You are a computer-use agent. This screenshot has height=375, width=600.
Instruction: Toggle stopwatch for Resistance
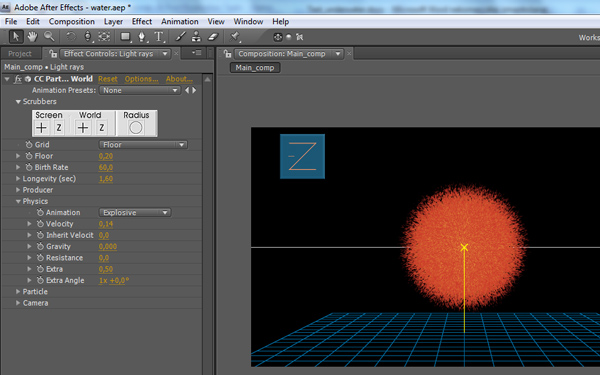click(40, 258)
